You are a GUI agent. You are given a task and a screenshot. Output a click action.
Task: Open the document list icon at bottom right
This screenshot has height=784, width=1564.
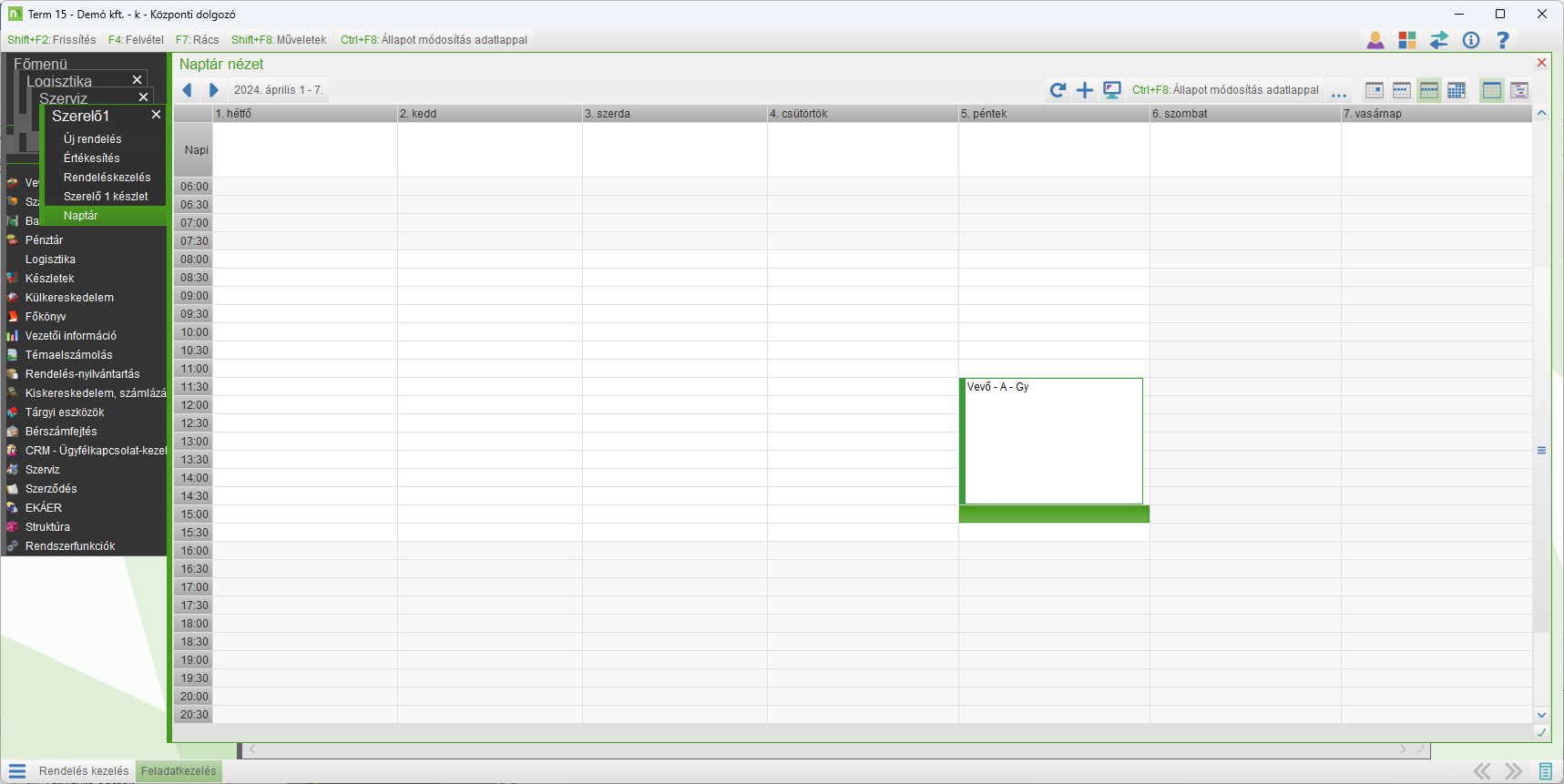point(1546,771)
